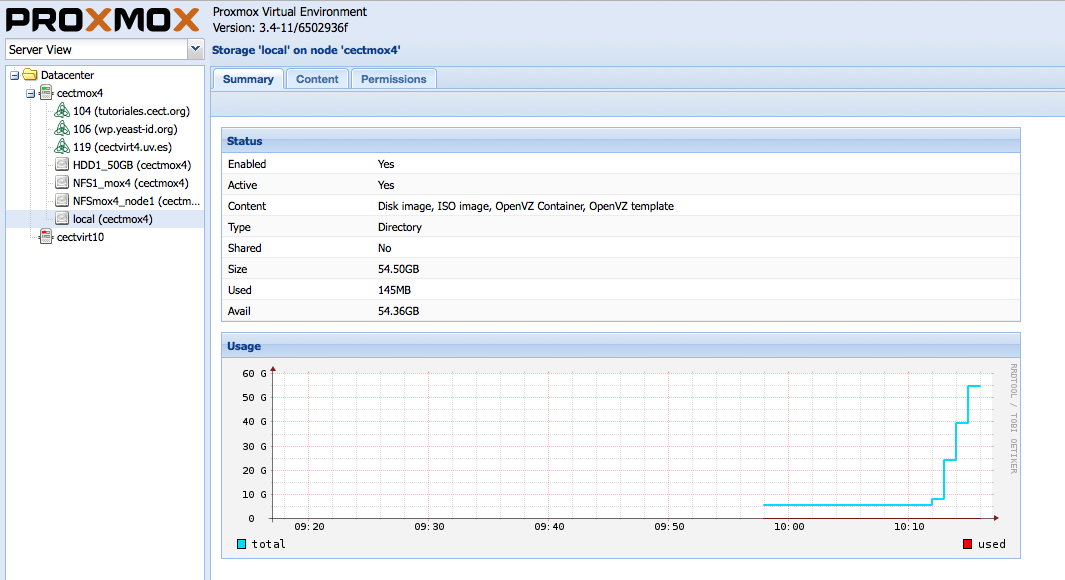Switch to the Content tab
The image size is (1065, 580).
coord(317,79)
